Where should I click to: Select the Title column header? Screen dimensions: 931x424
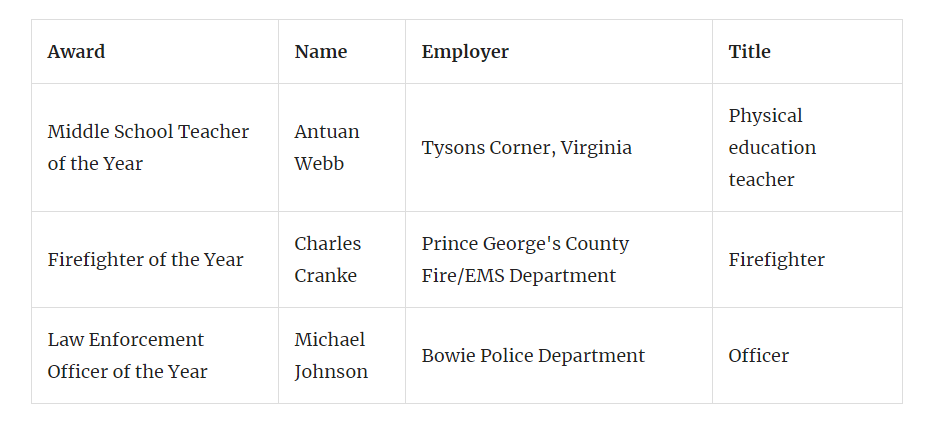[x=749, y=52]
